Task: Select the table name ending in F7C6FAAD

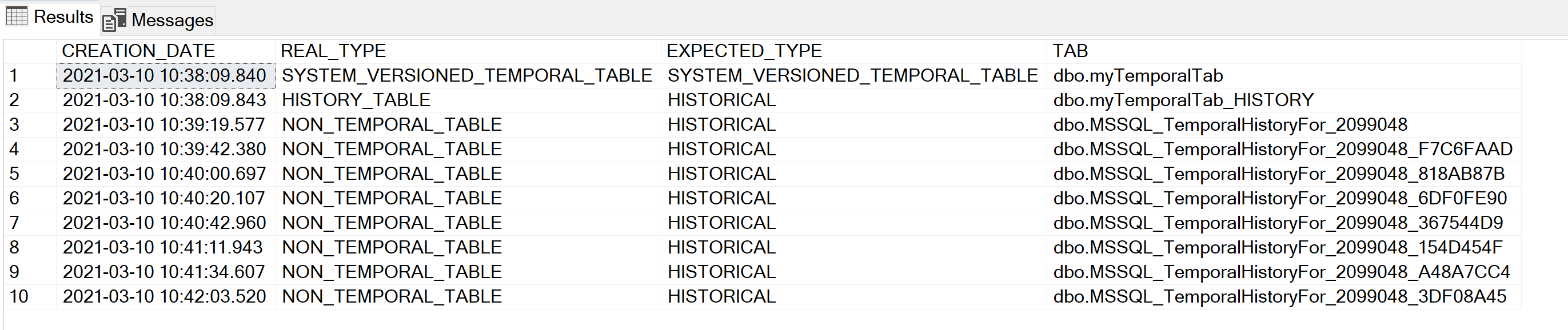Action: [1283, 150]
